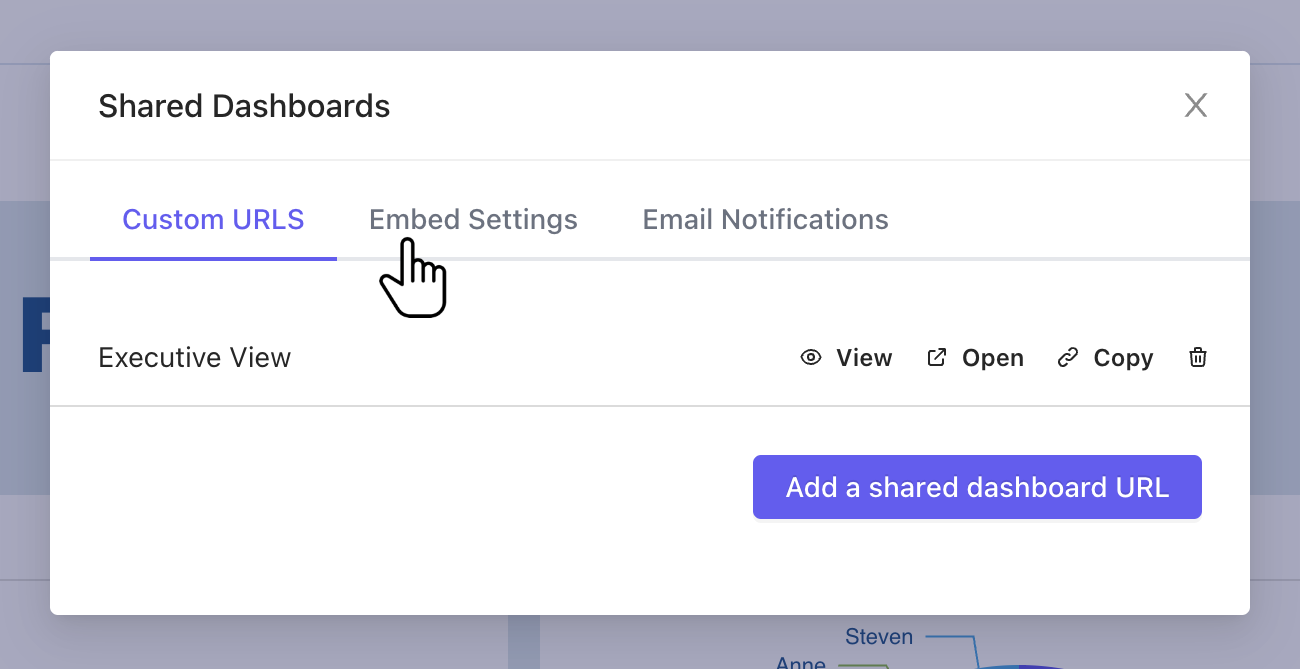Open the Email Notifications tab
This screenshot has height=669, width=1300.
click(x=765, y=220)
